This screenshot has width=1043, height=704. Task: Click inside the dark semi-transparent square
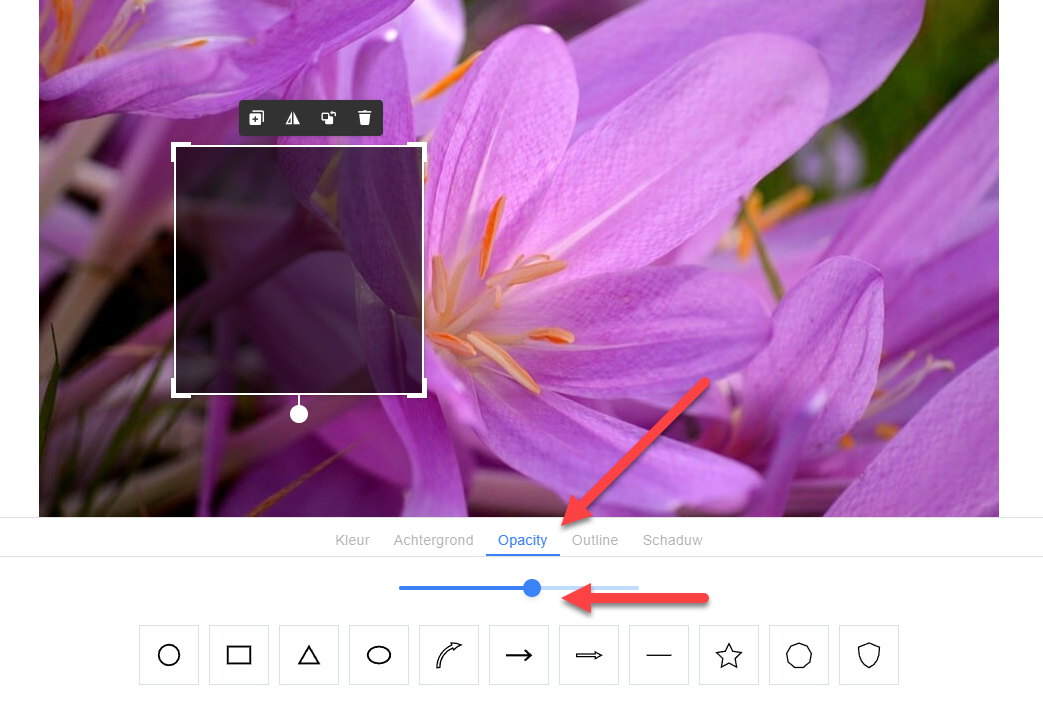click(299, 269)
